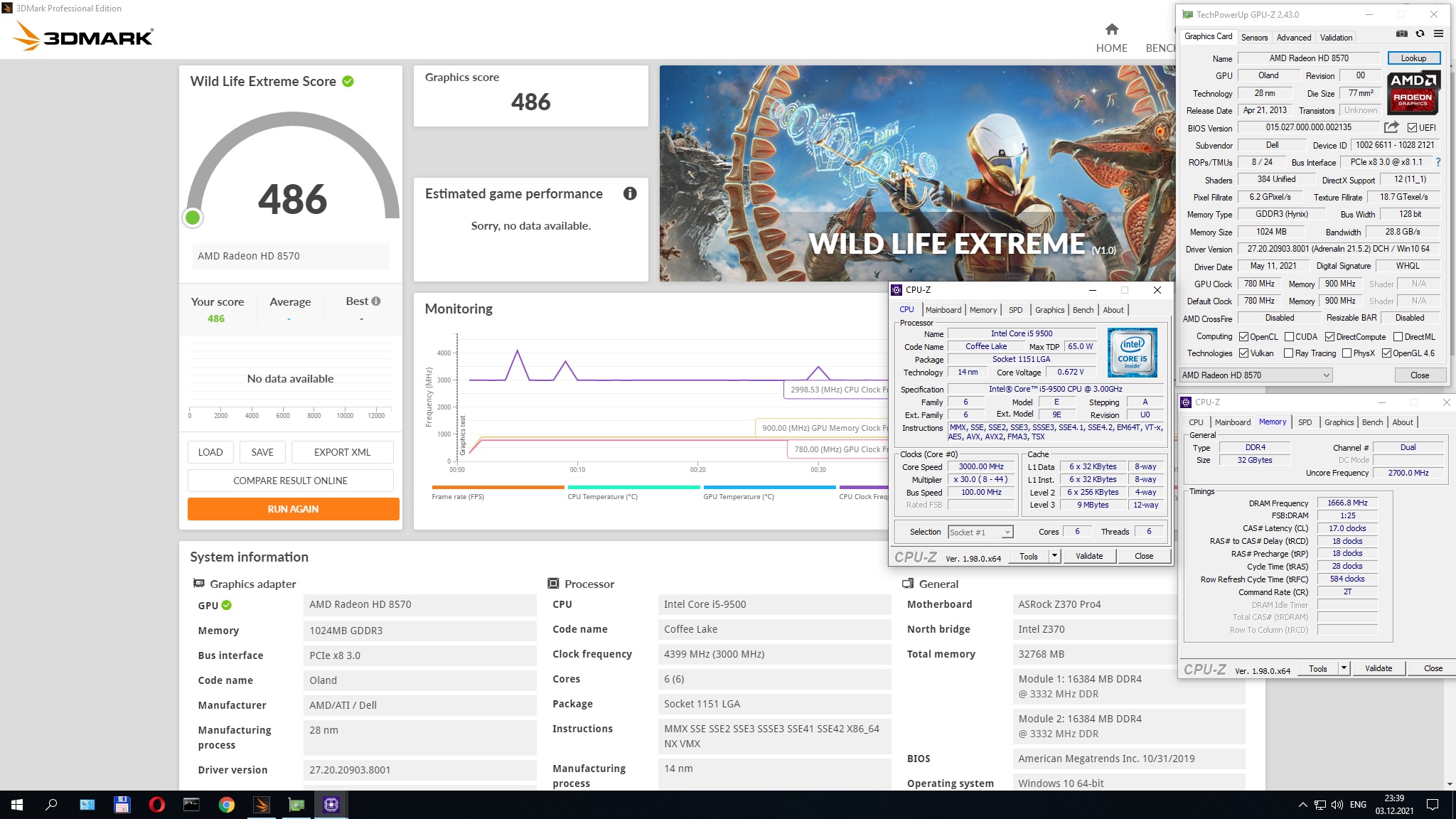The width and height of the screenshot is (1456, 819).
Task: Click the LOAD result button
Action: pyautogui.click(x=210, y=452)
